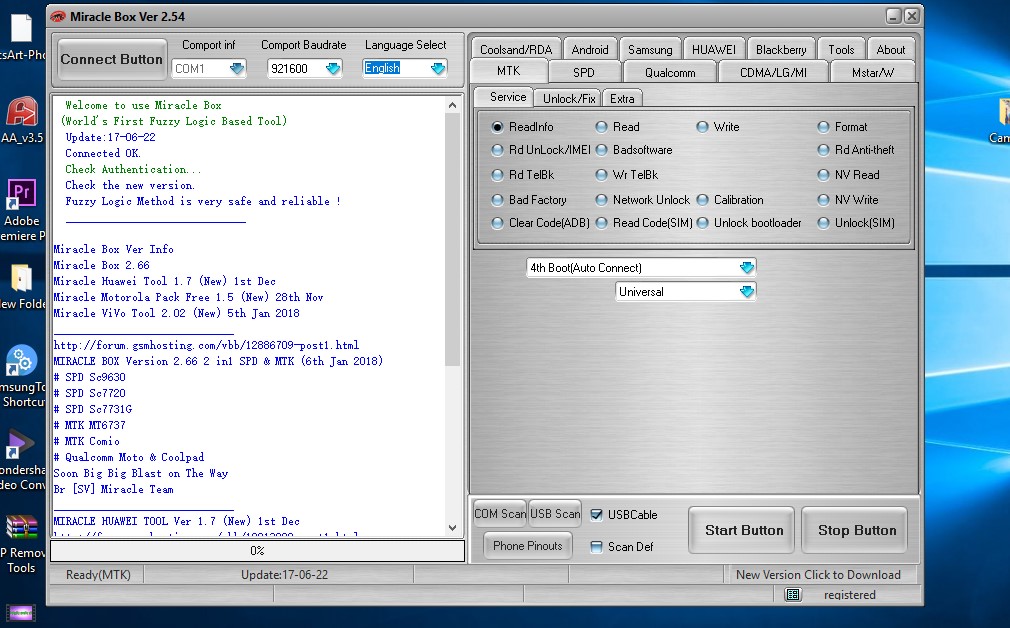The width and height of the screenshot is (1010, 628).
Task: Click the gsmhosting forum URL in the log
Action: [206, 345]
